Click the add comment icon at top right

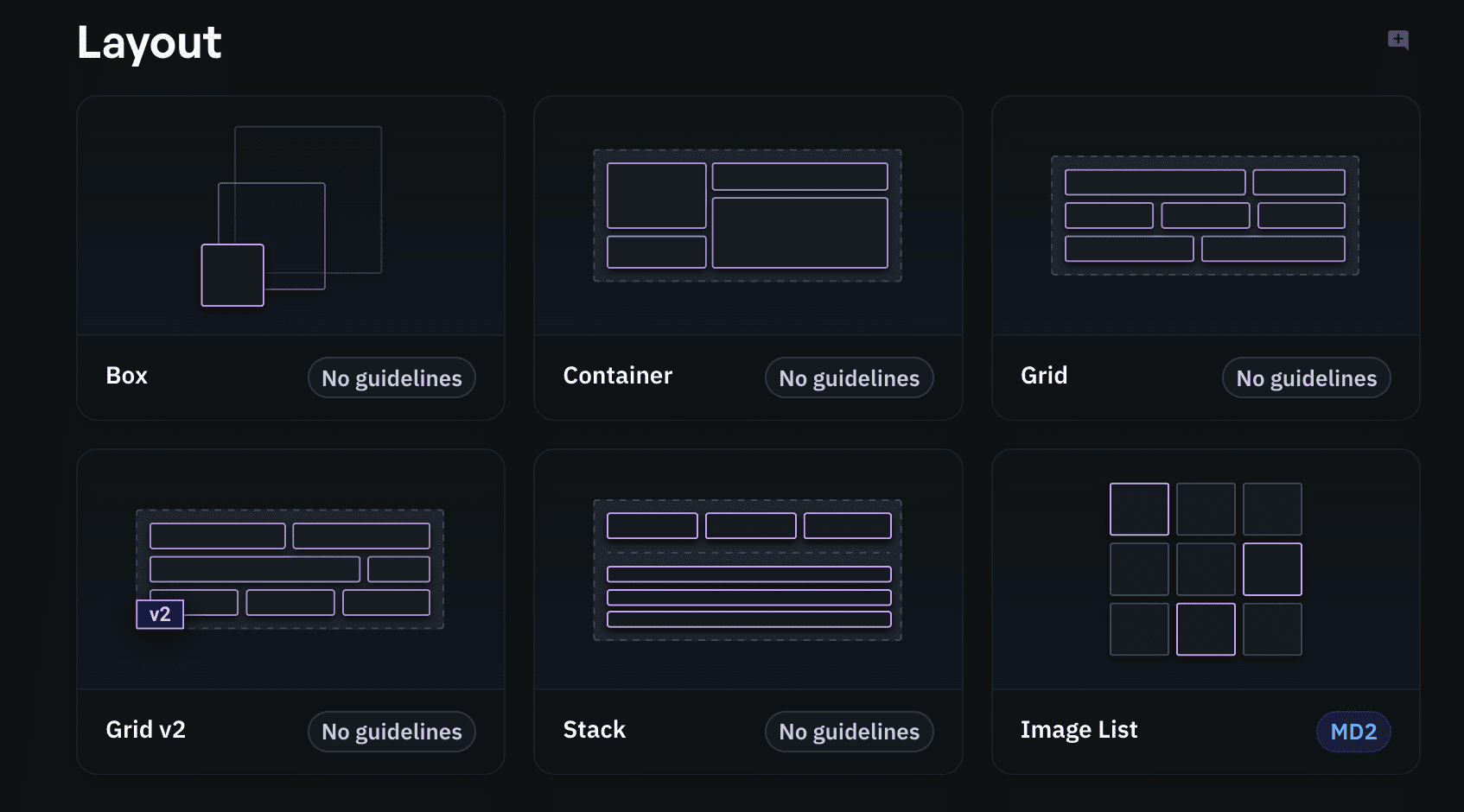pyautogui.click(x=1398, y=41)
